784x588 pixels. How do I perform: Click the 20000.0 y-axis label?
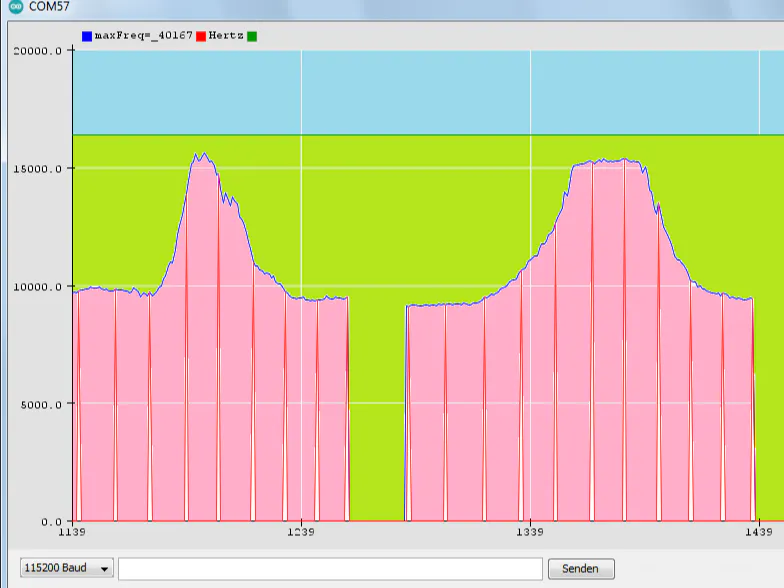point(38,51)
